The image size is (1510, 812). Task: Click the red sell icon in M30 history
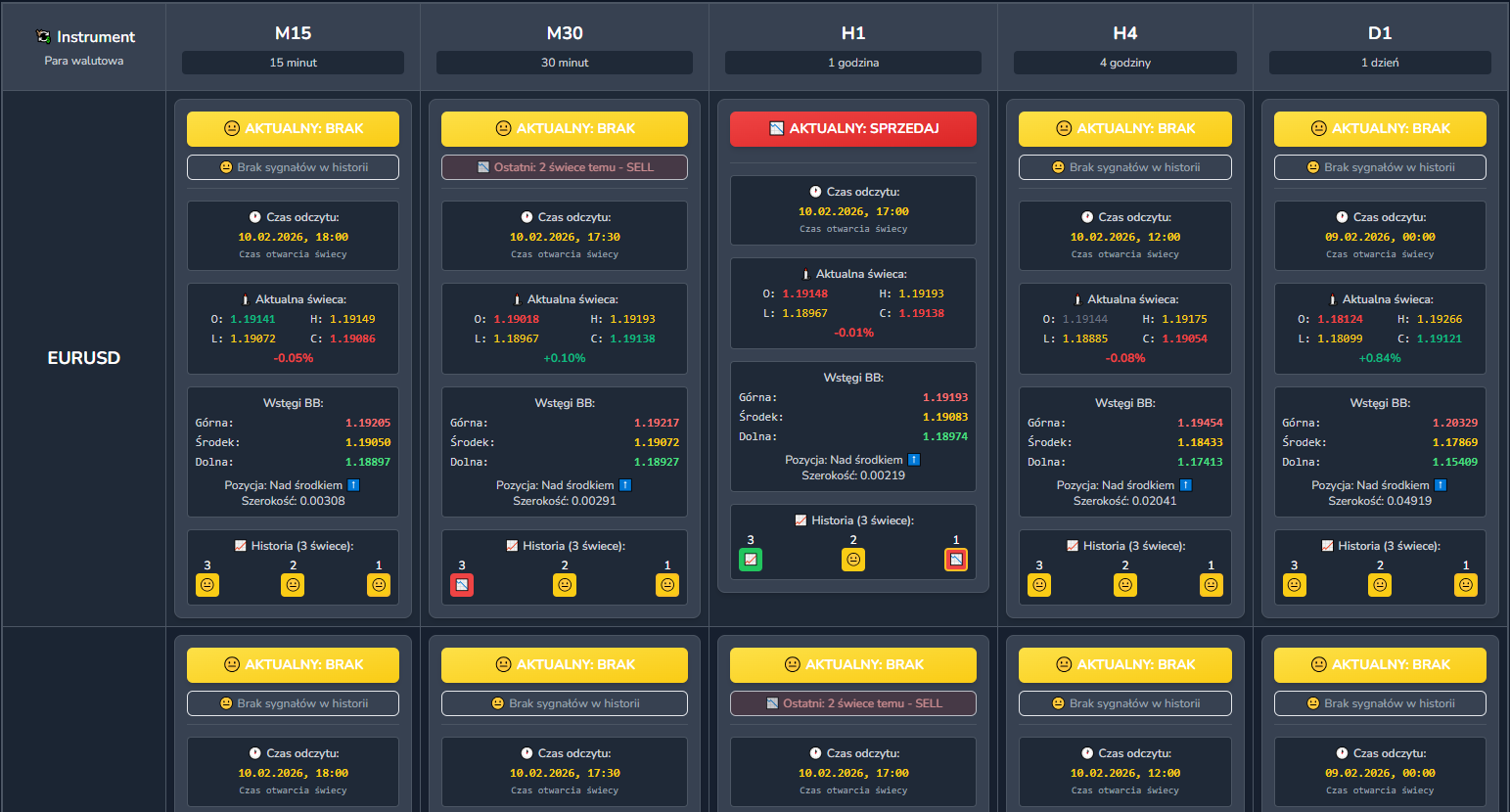click(x=462, y=585)
